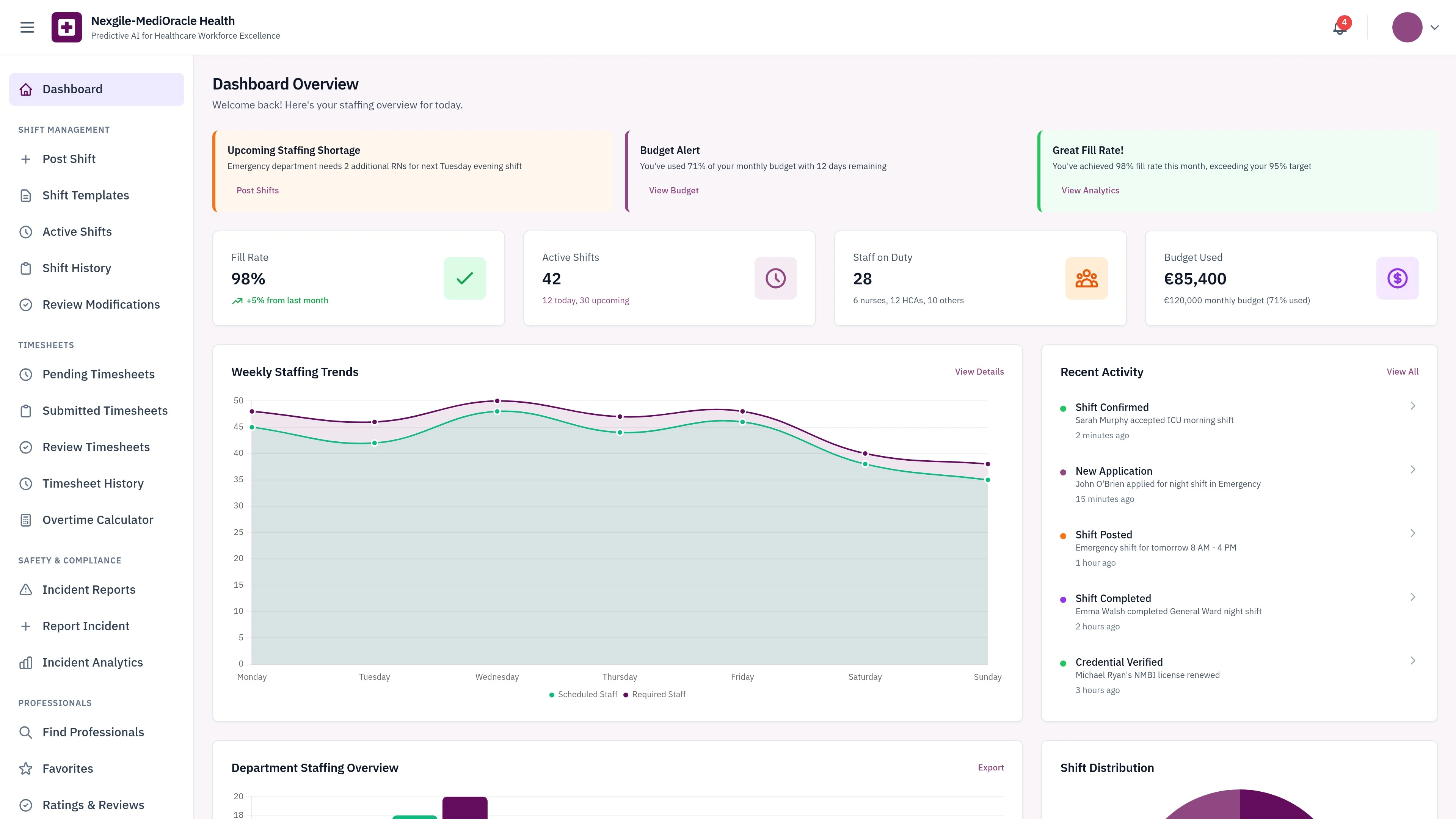Open the Shift Templates document icon

point(26,195)
